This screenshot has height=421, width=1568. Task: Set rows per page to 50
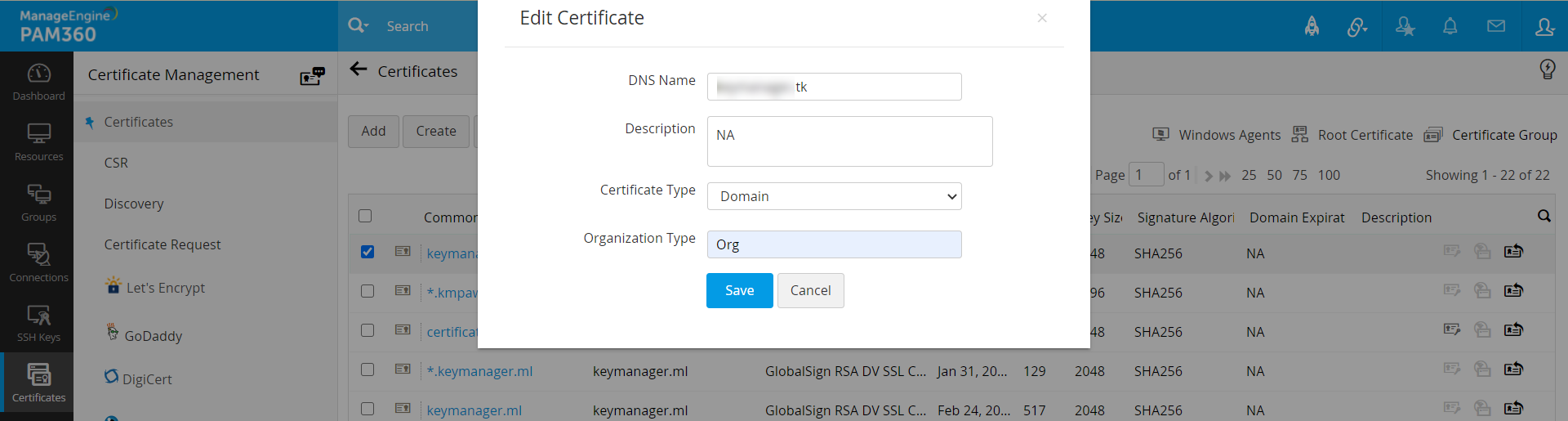click(x=1274, y=175)
